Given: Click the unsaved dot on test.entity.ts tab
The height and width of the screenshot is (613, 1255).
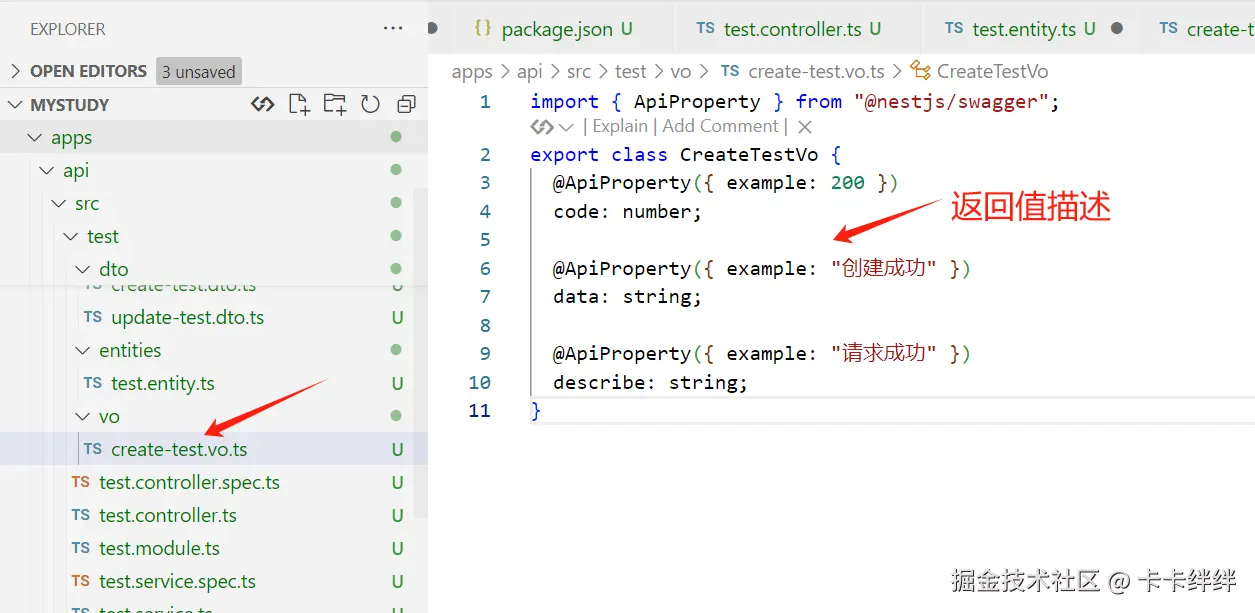Looking at the screenshot, I should (1117, 29).
